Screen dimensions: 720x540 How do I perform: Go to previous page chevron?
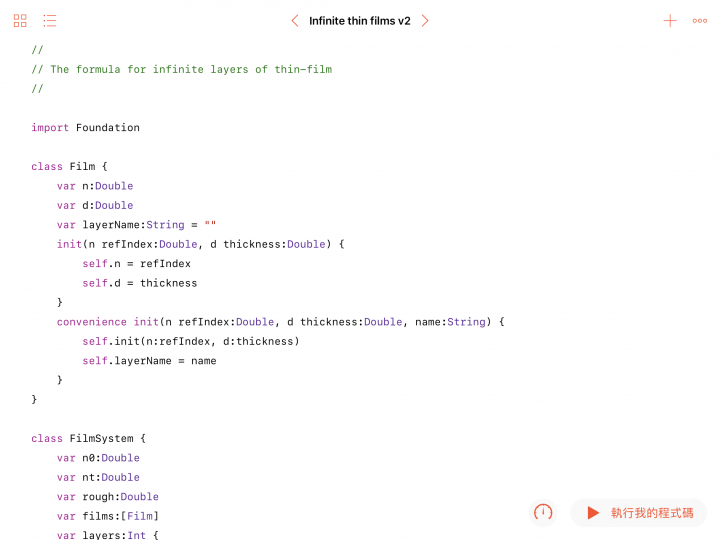click(295, 21)
